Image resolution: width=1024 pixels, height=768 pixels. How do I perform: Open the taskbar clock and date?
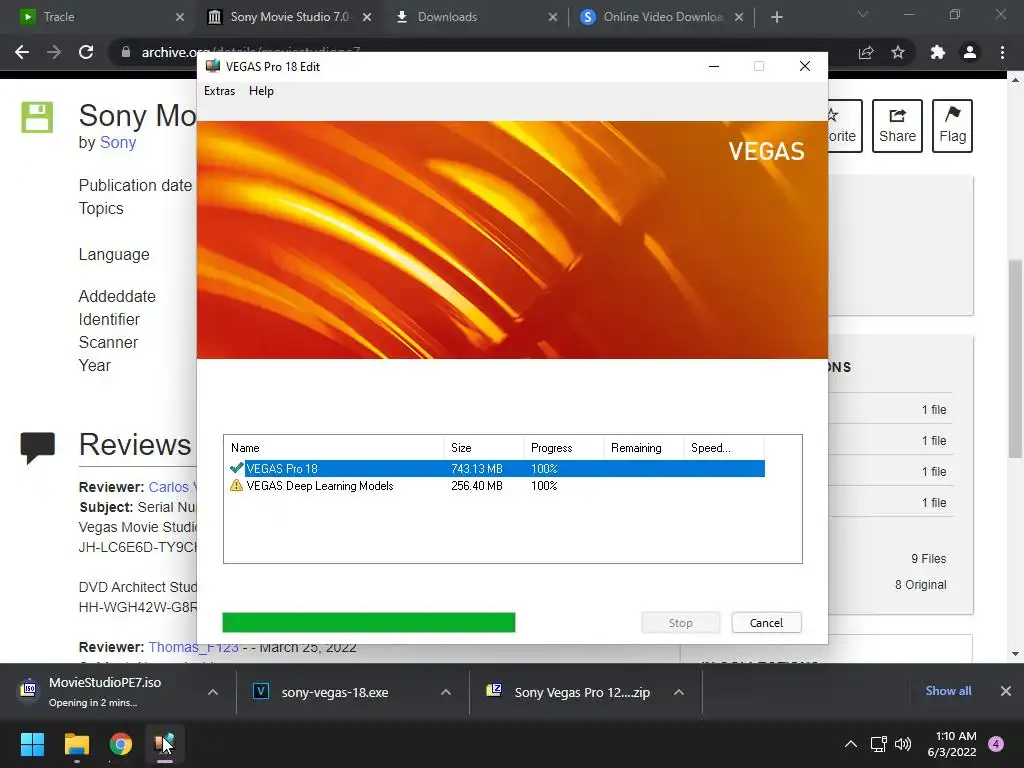tap(952, 744)
